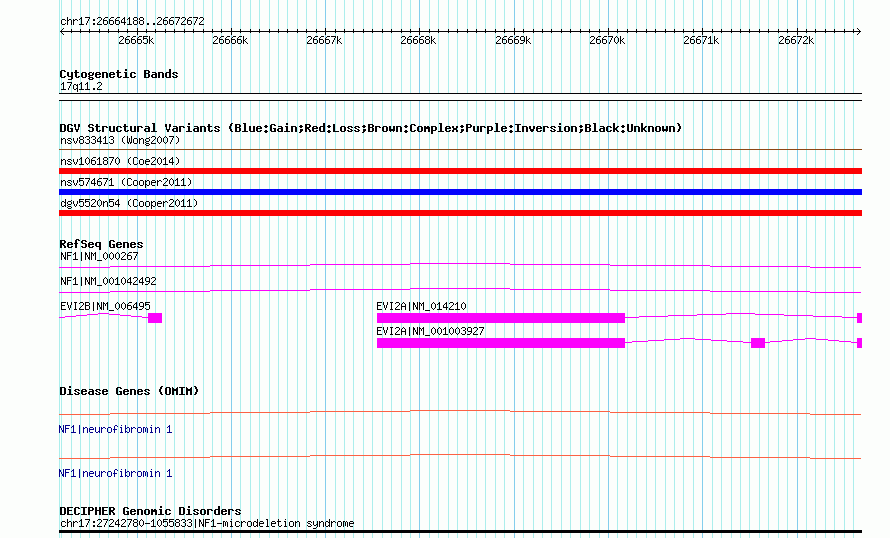Select the dgv5520n54 (Cooper2011) variant label

[129, 203]
